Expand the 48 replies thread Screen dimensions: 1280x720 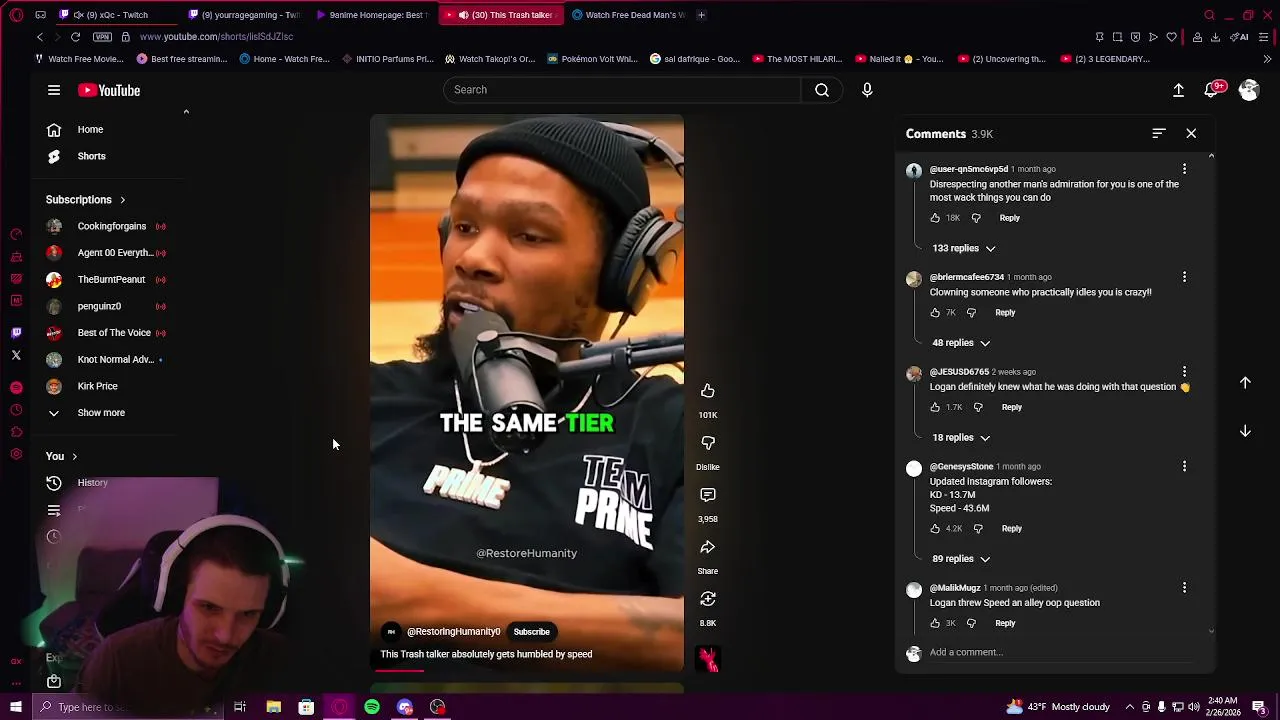961,343
